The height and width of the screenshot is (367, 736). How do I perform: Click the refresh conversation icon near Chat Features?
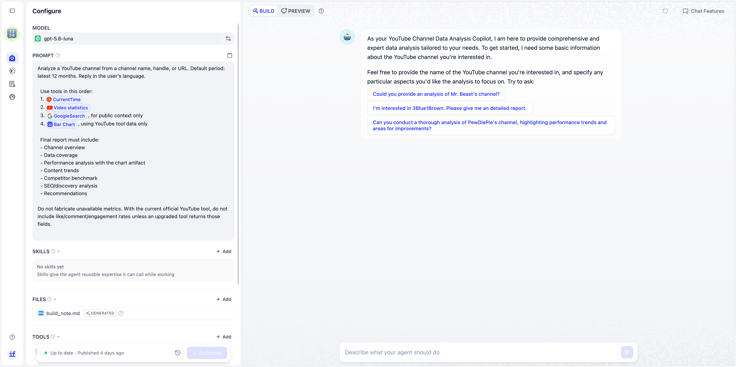[x=665, y=11]
